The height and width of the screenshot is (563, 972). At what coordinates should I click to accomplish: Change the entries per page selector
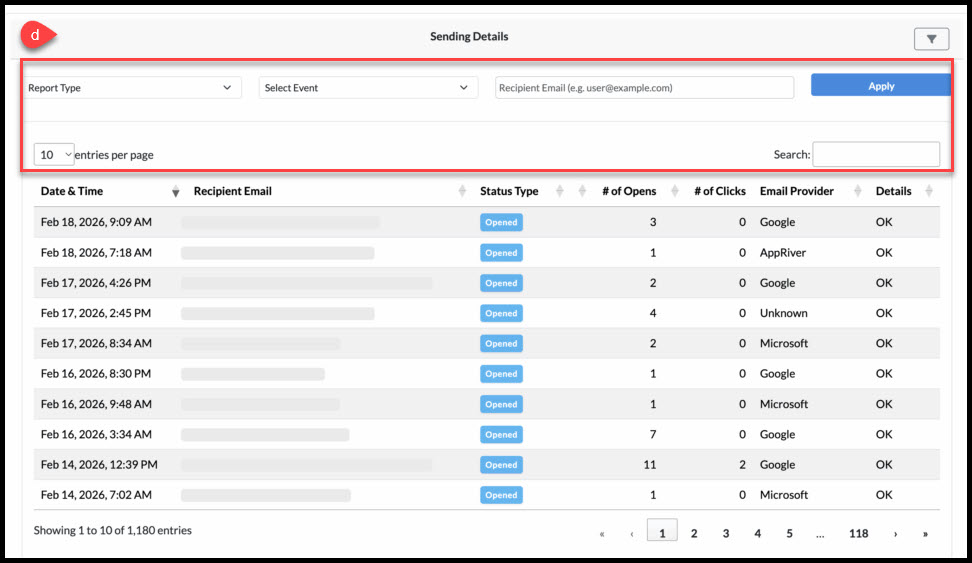pyautogui.click(x=54, y=154)
